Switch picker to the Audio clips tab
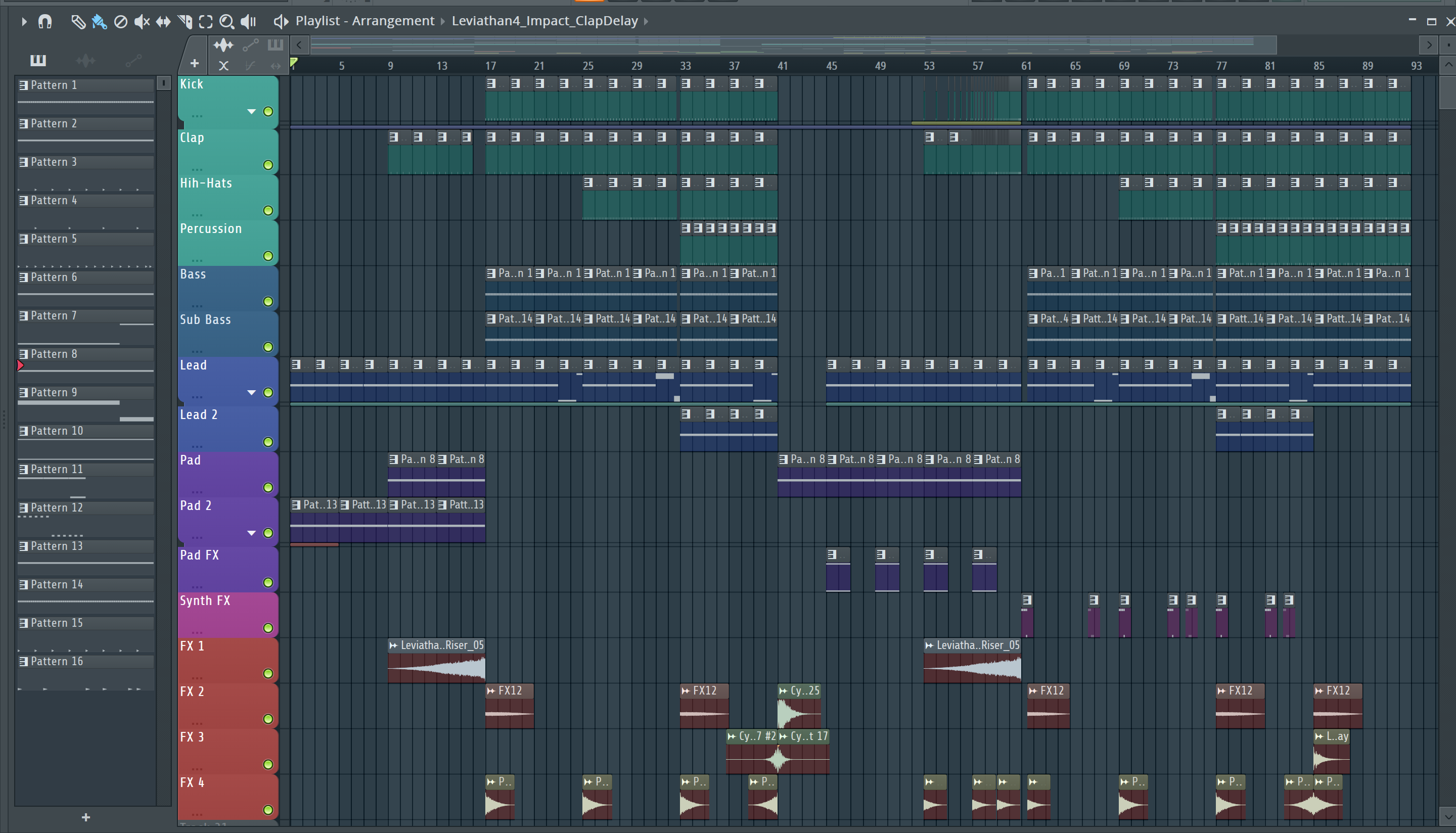 tap(86, 60)
